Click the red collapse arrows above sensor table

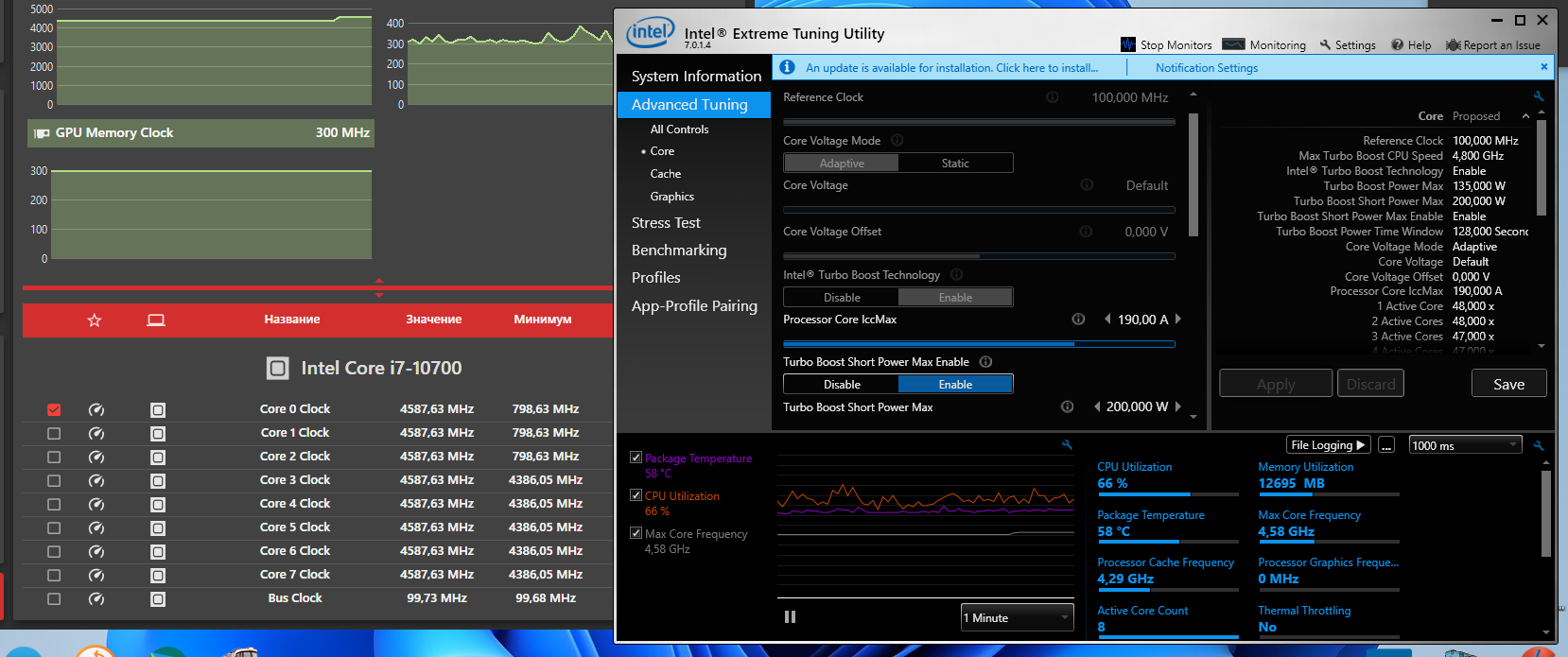[x=379, y=287]
